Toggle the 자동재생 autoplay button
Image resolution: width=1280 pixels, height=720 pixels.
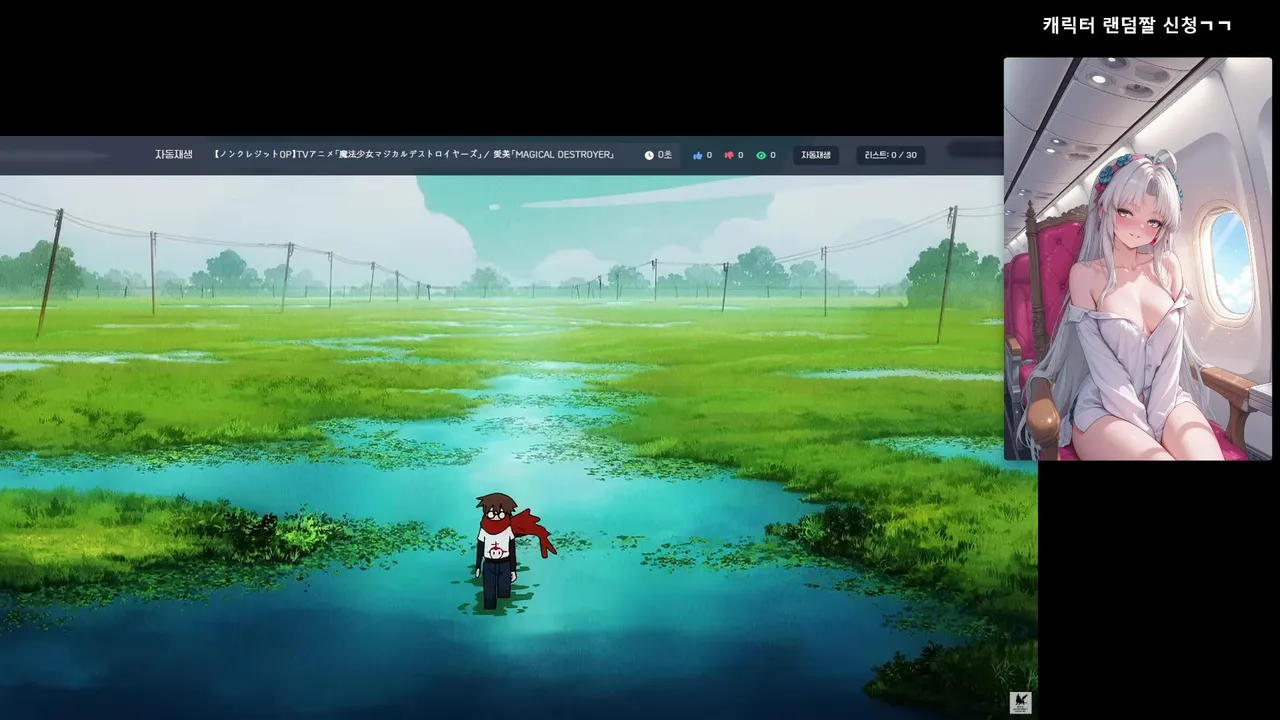click(x=816, y=155)
